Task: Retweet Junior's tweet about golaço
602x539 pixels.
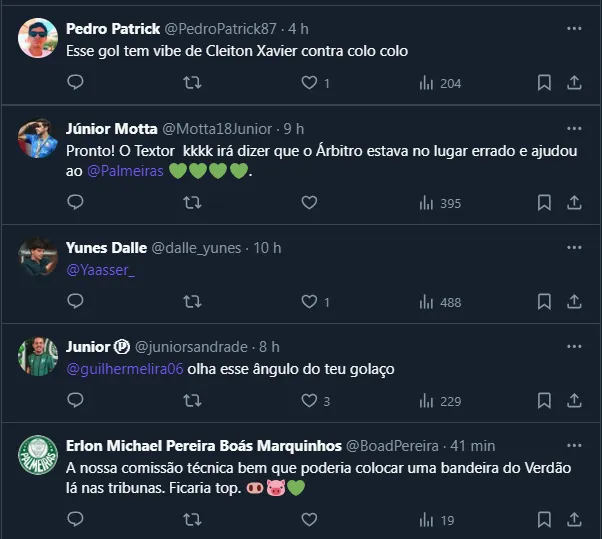Action: click(192, 401)
